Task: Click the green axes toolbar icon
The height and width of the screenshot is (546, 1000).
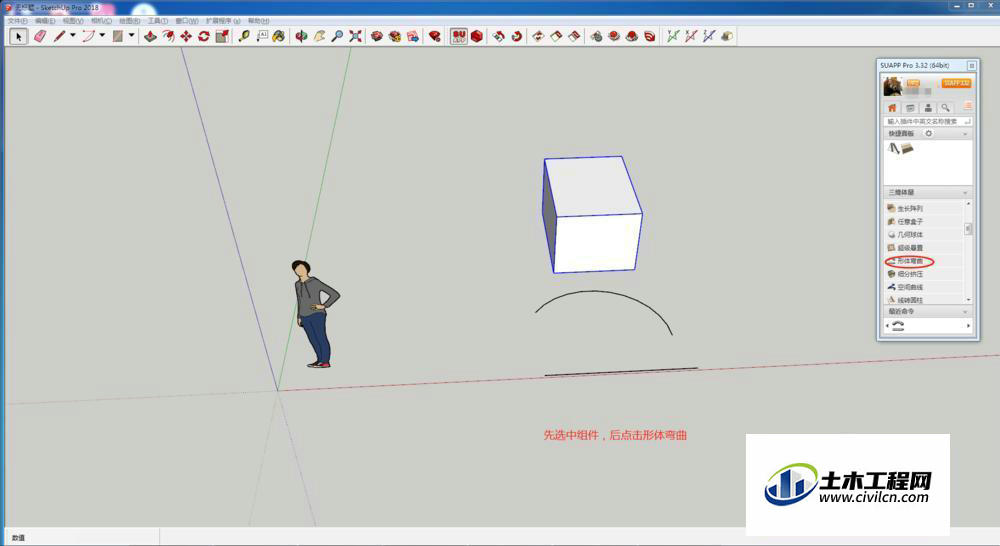Action: click(x=673, y=36)
